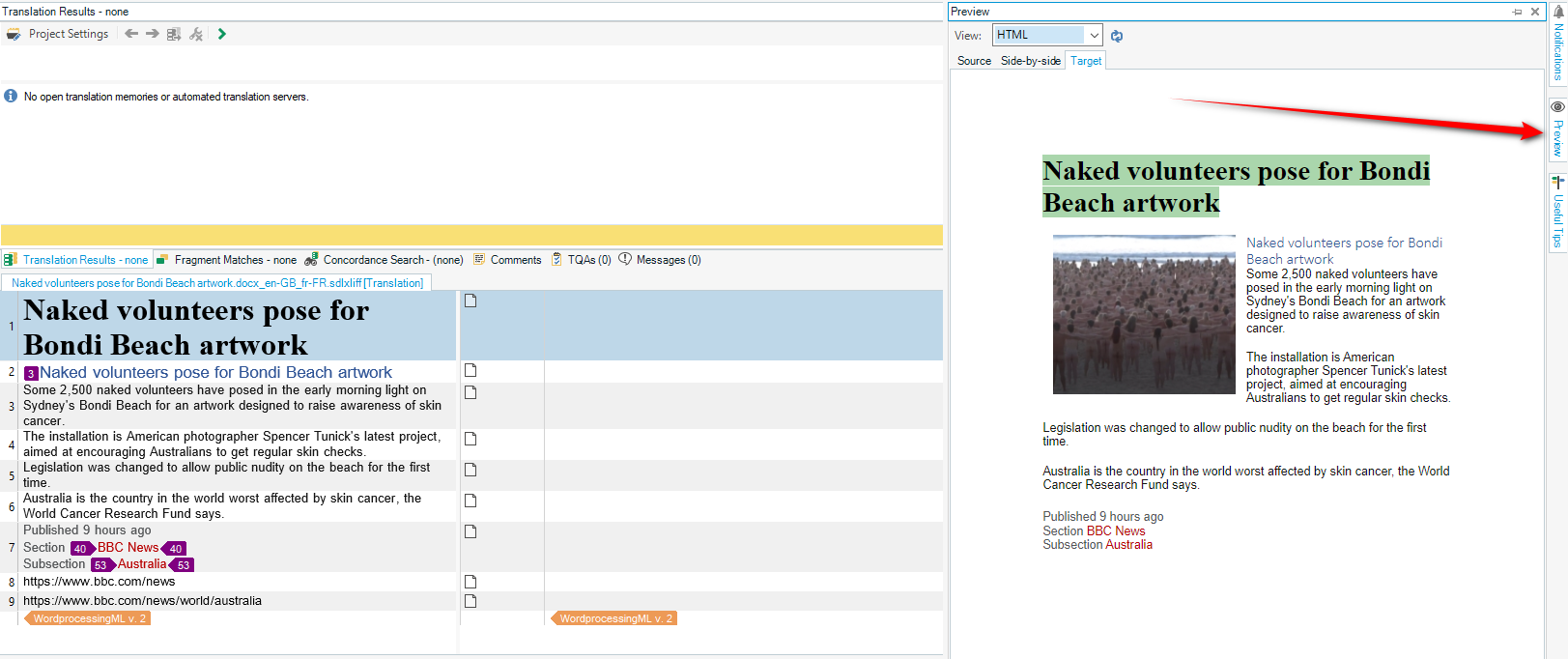
Task: Click empty target cell of segment 8
Action: click(743, 582)
